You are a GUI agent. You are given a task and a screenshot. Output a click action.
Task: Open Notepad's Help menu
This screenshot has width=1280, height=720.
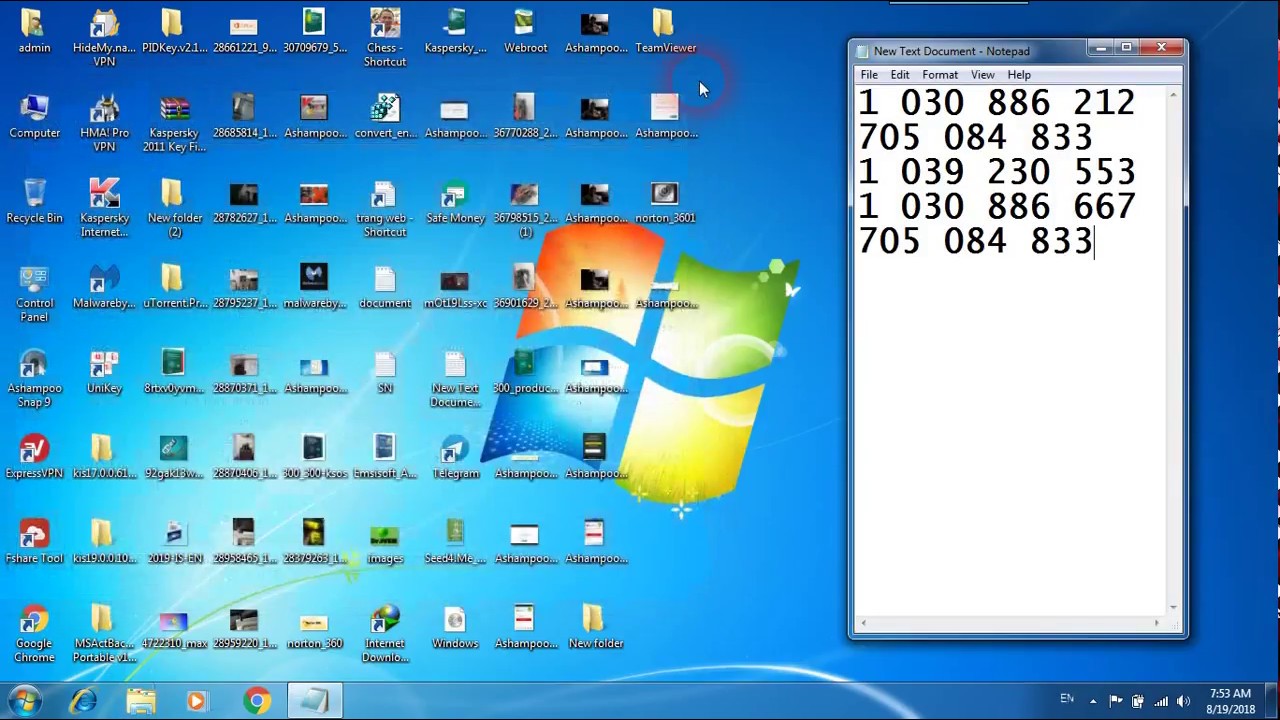tap(1019, 75)
